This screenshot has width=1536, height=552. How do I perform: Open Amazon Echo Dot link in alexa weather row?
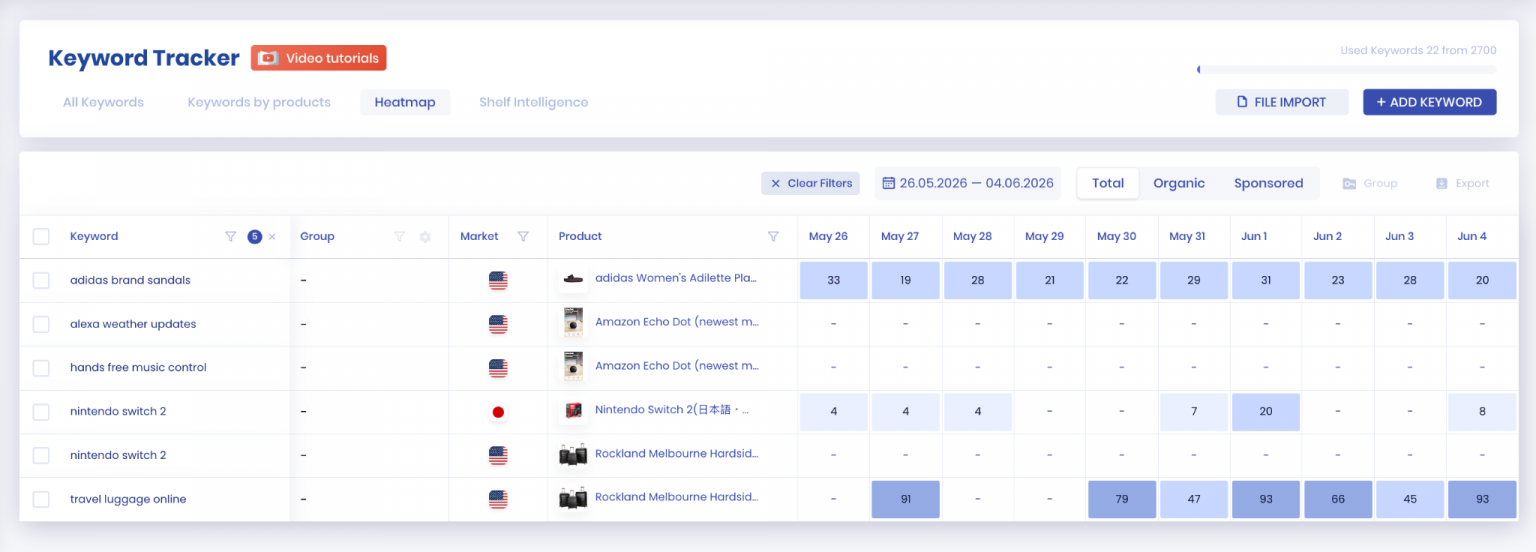(676, 322)
